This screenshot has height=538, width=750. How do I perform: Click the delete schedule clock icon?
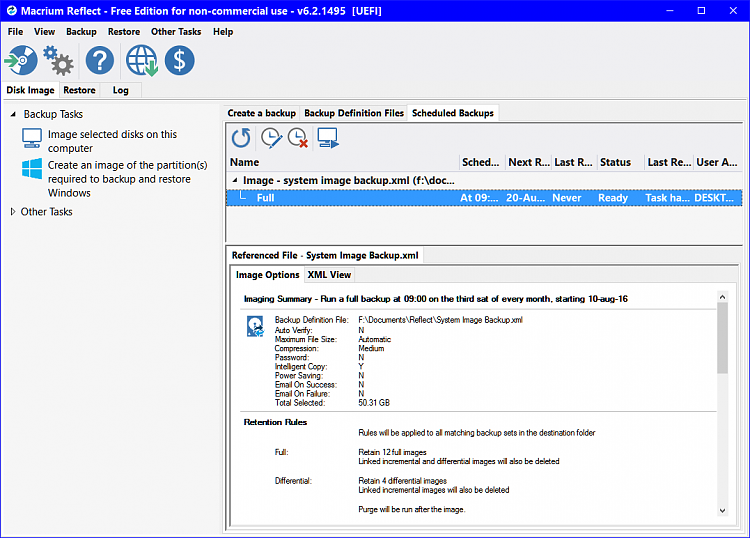click(298, 138)
